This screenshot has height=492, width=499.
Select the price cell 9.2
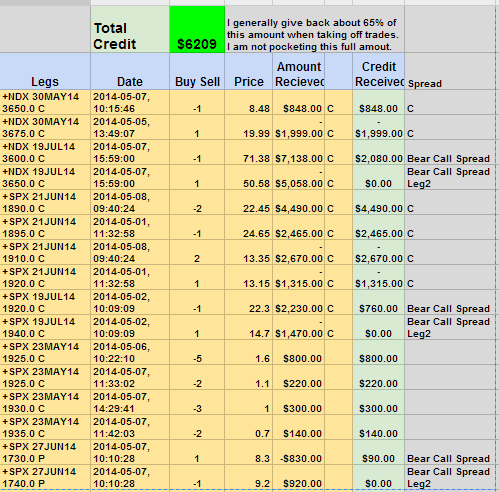249,477
